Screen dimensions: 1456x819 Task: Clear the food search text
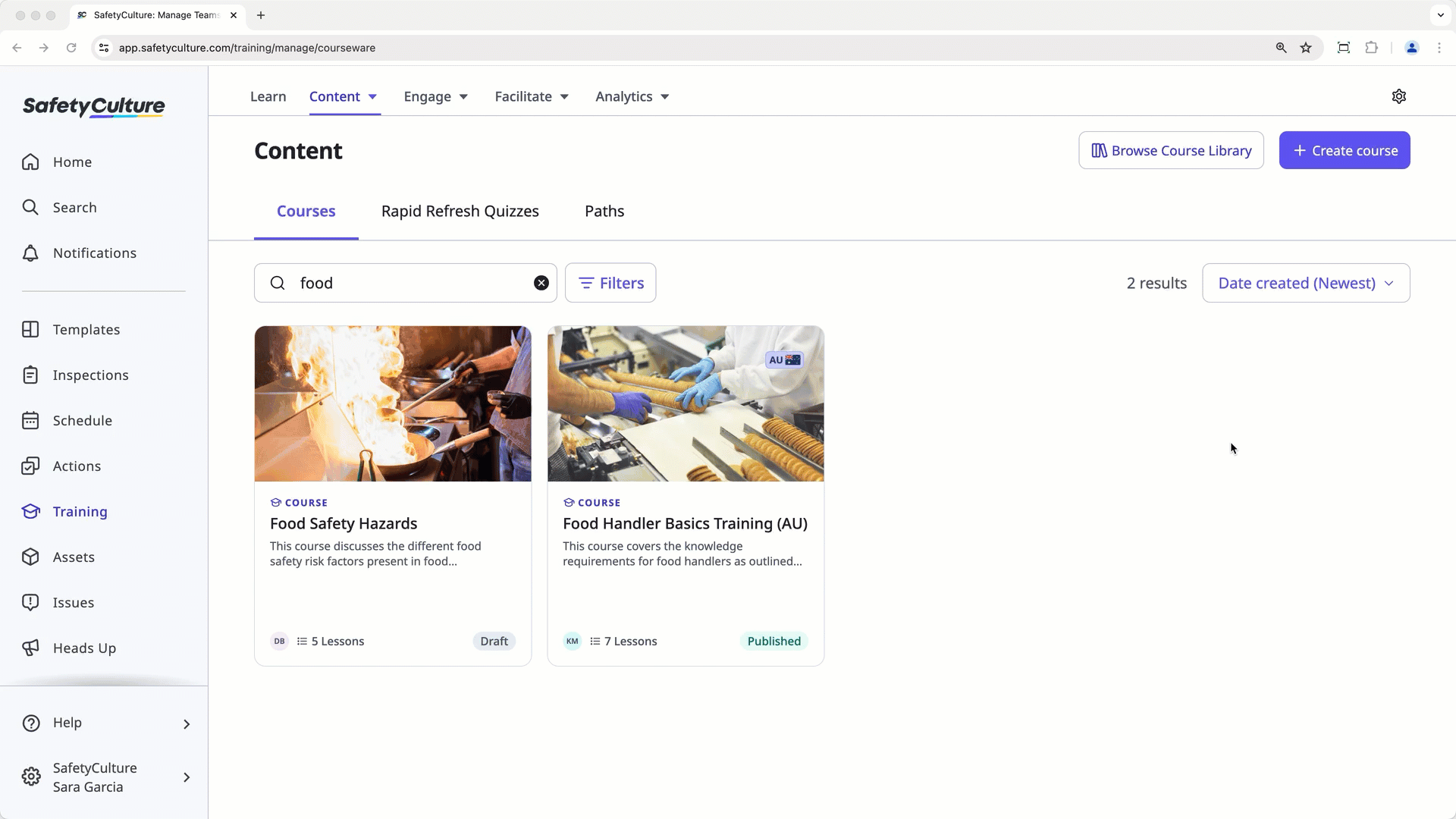[x=541, y=283]
